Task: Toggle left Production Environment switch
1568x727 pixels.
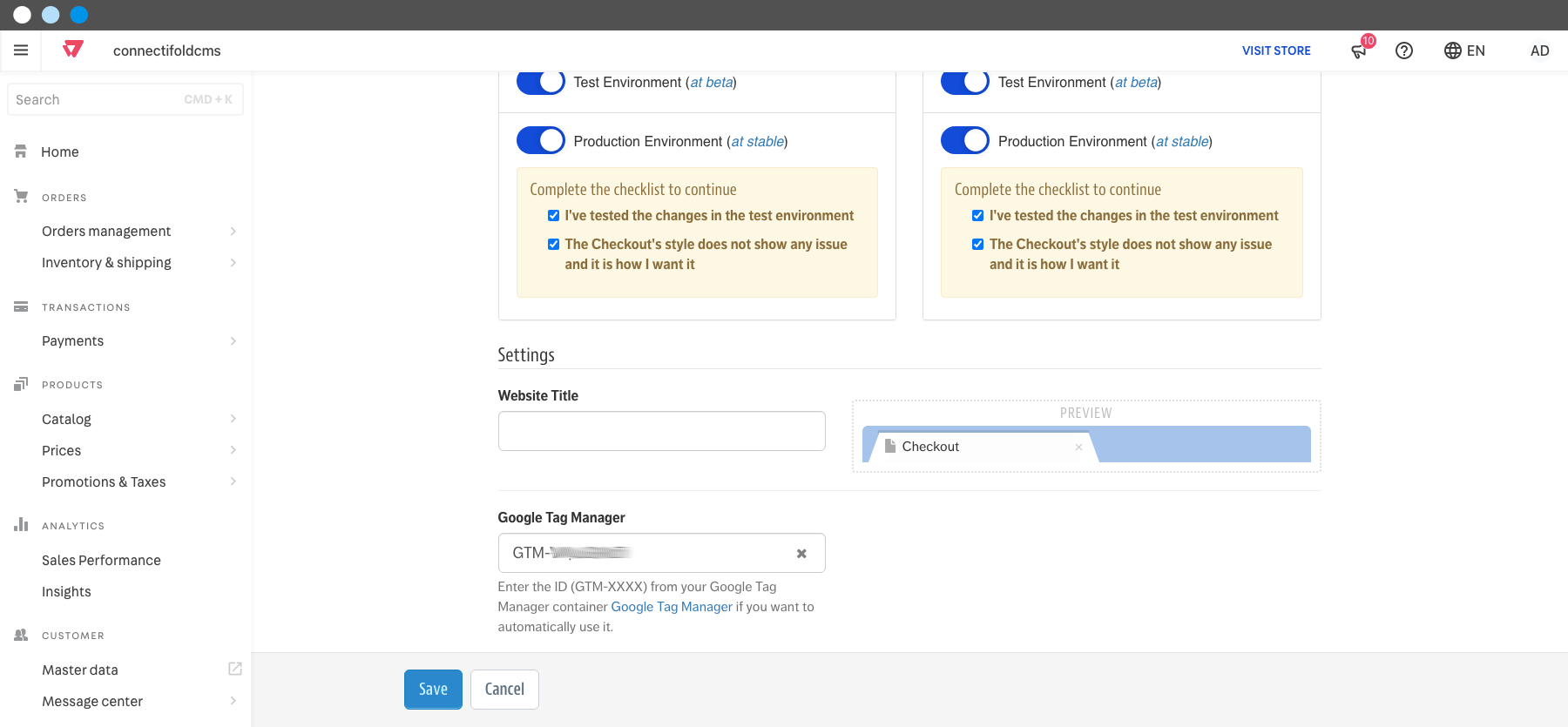Action: pyautogui.click(x=541, y=140)
